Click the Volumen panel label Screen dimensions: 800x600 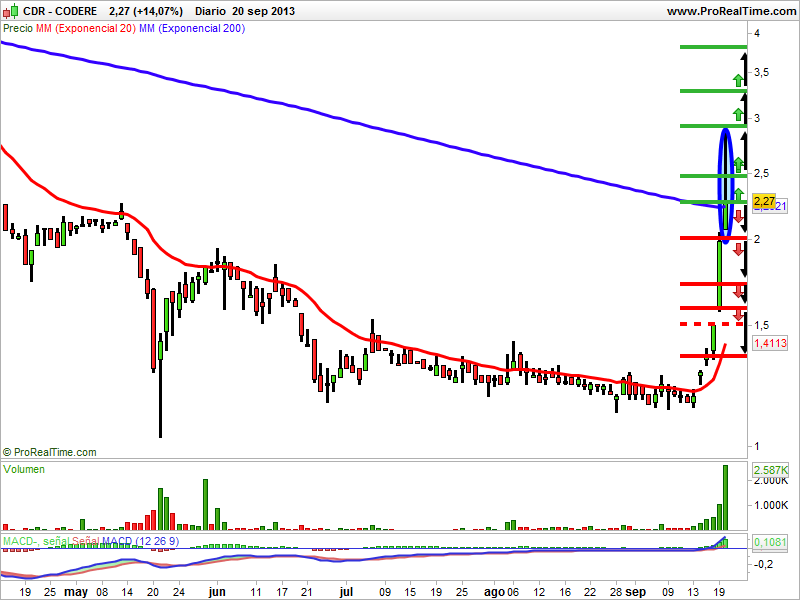point(24,469)
